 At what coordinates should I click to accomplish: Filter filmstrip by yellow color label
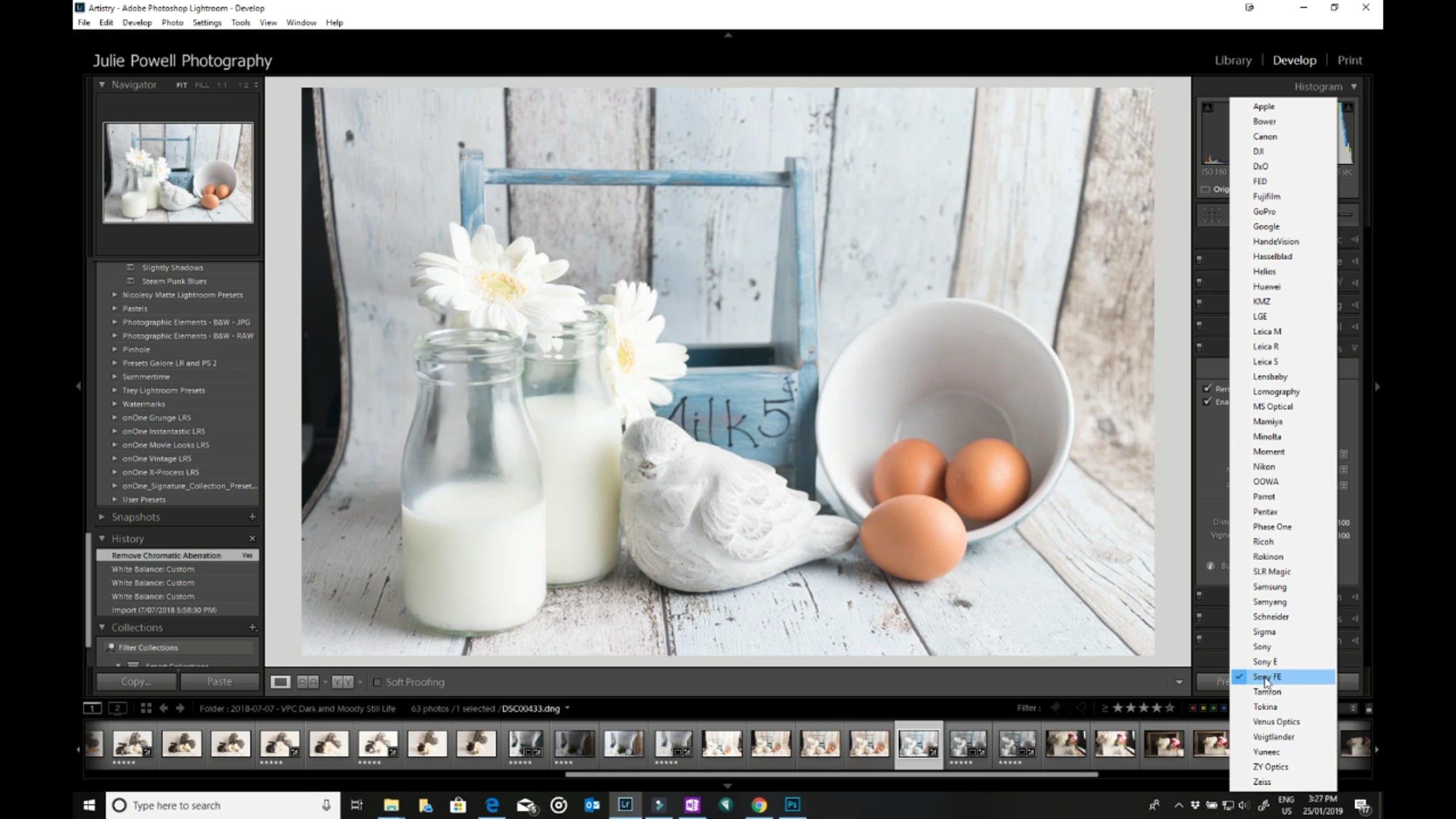tap(1203, 708)
